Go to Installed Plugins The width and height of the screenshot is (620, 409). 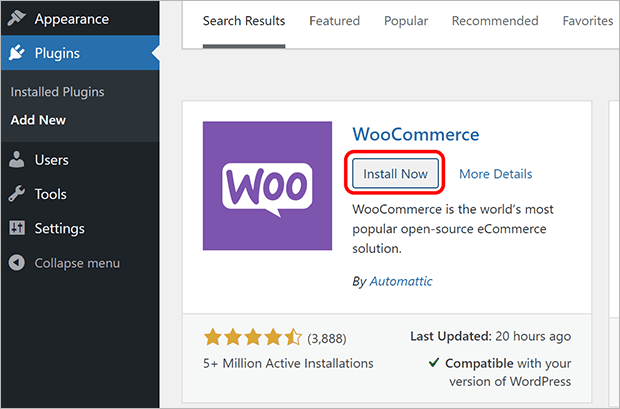tap(57, 92)
